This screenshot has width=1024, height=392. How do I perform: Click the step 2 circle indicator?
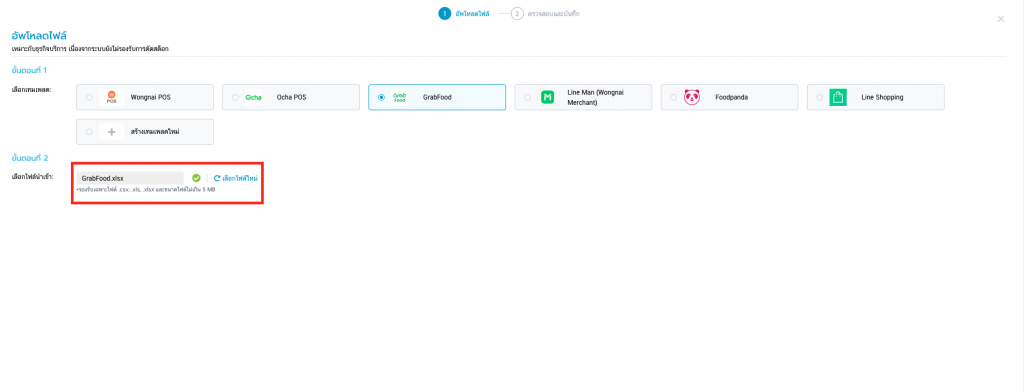click(x=517, y=13)
